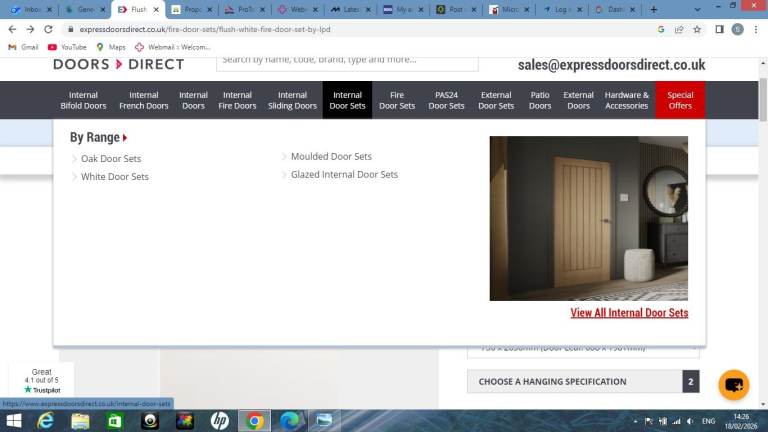
Task: Go to Oak Door Sets
Action: coord(111,159)
